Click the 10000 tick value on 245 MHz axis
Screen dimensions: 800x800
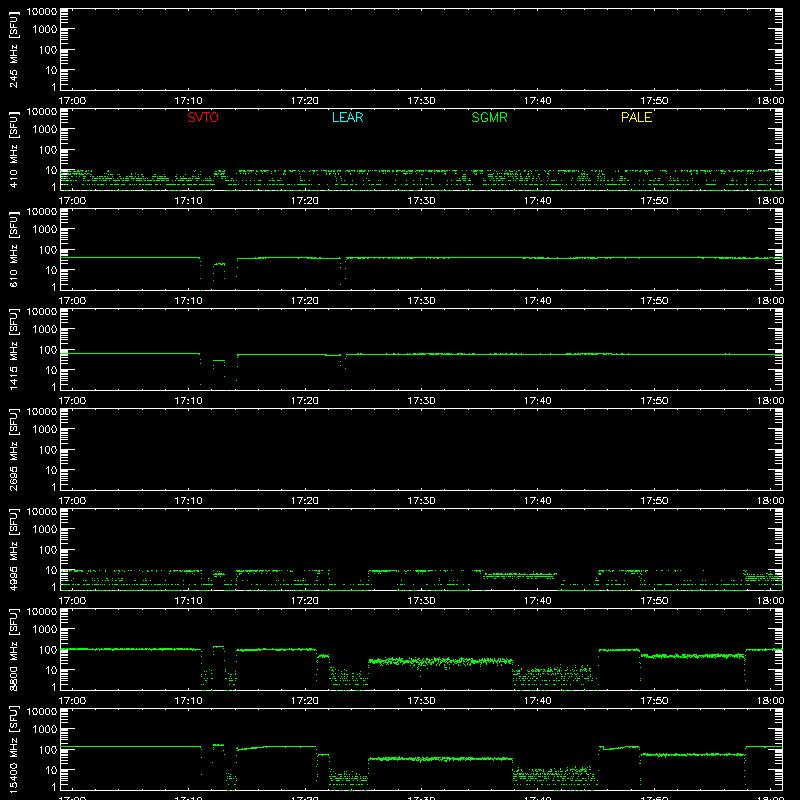[x=42, y=12]
